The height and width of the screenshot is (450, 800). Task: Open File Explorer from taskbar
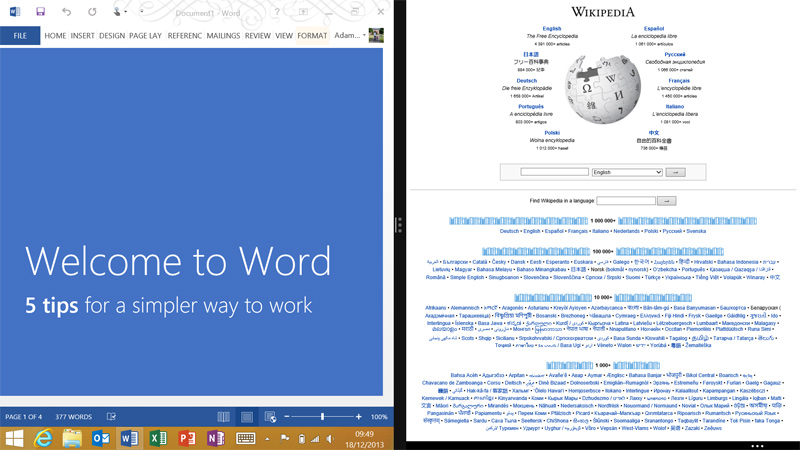[72, 438]
